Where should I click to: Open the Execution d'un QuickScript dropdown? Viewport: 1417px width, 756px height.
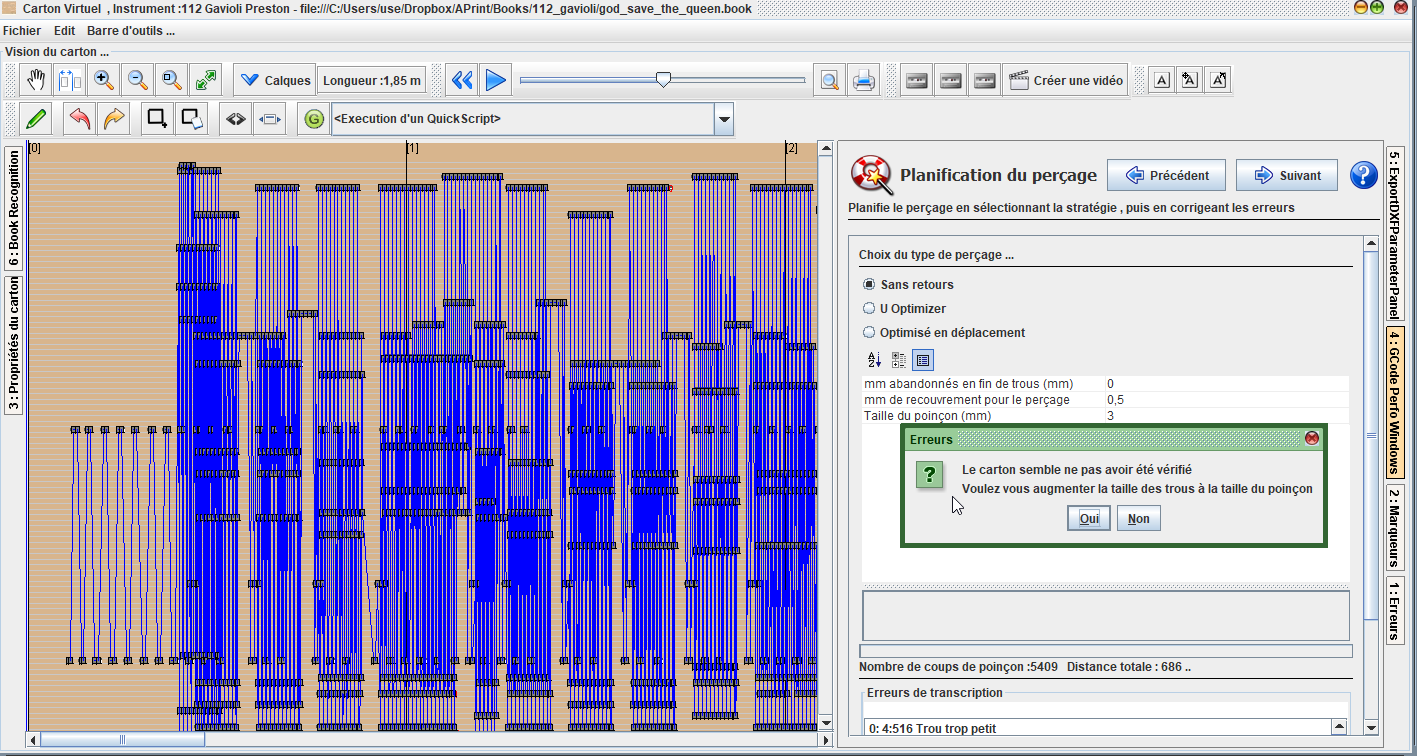point(723,120)
